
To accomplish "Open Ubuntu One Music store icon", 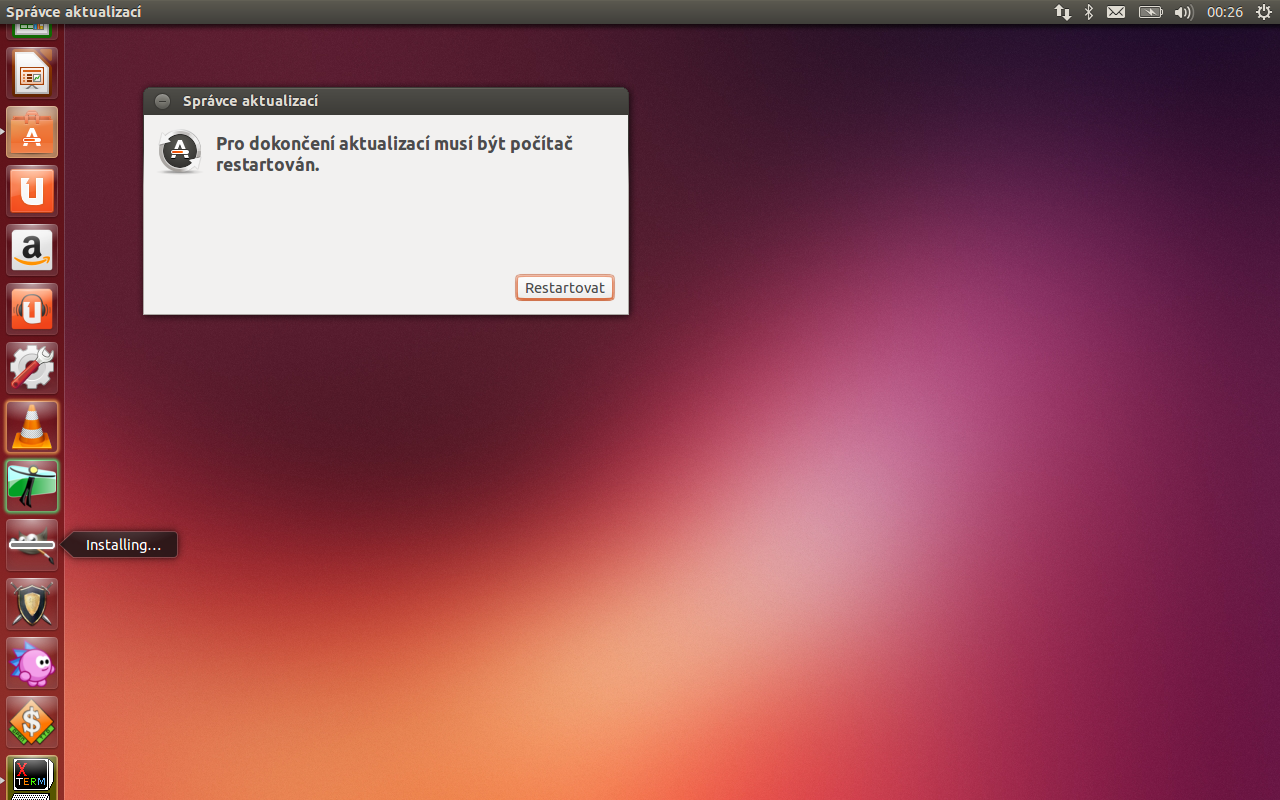I will 32,309.
